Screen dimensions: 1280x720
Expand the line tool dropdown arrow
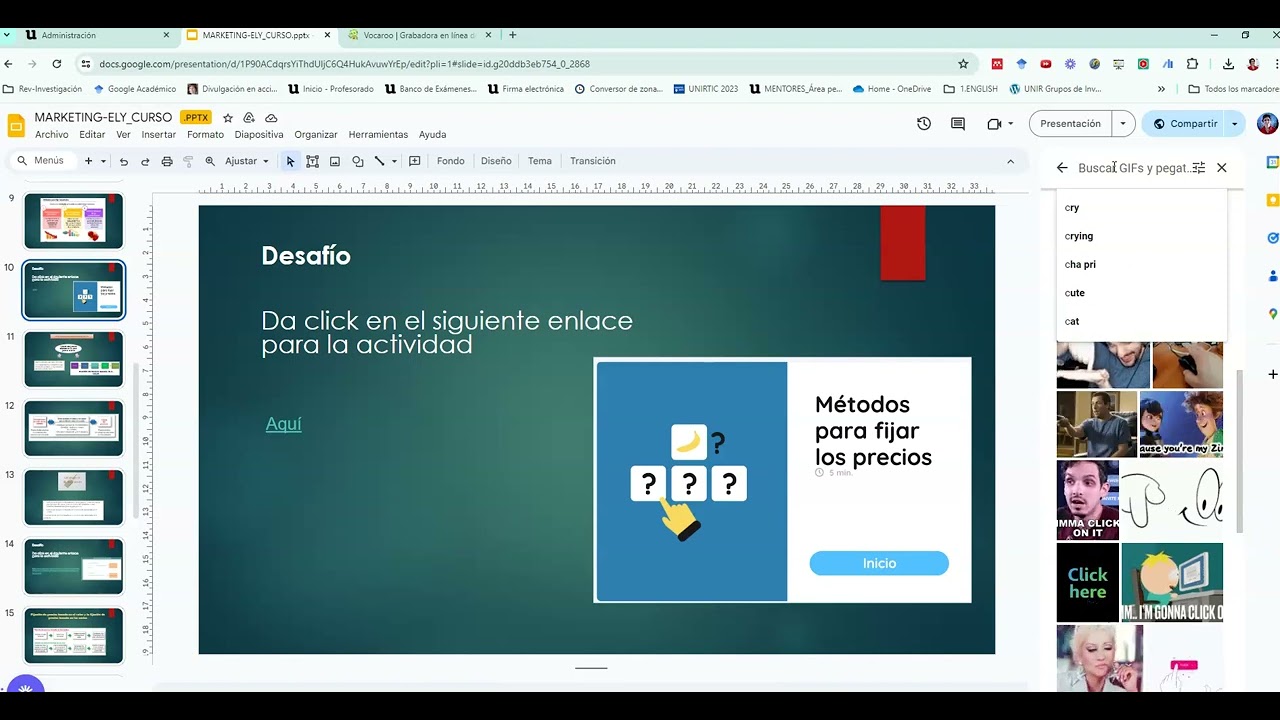(394, 161)
